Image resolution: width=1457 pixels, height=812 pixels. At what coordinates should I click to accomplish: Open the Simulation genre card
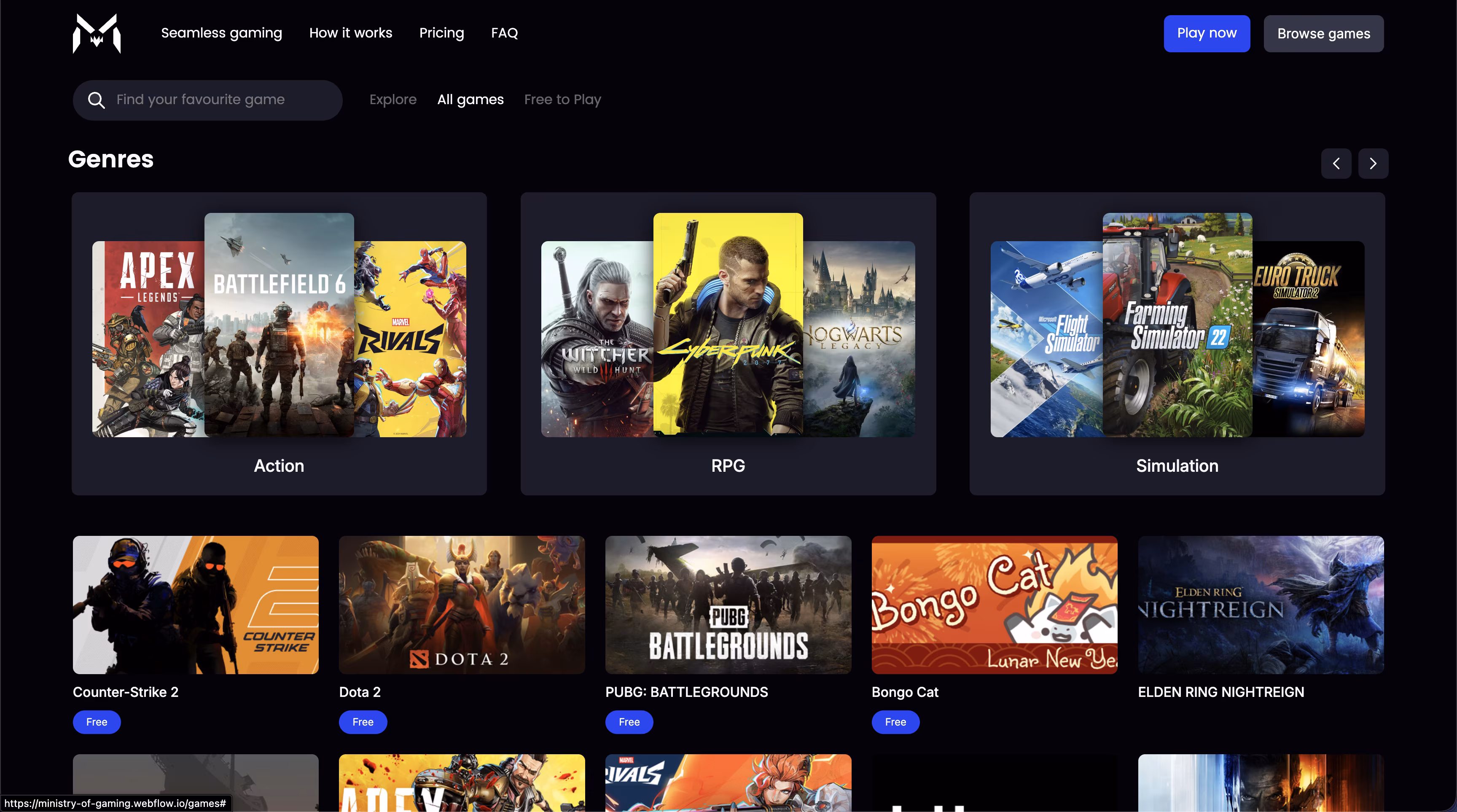pyautogui.click(x=1177, y=343)
